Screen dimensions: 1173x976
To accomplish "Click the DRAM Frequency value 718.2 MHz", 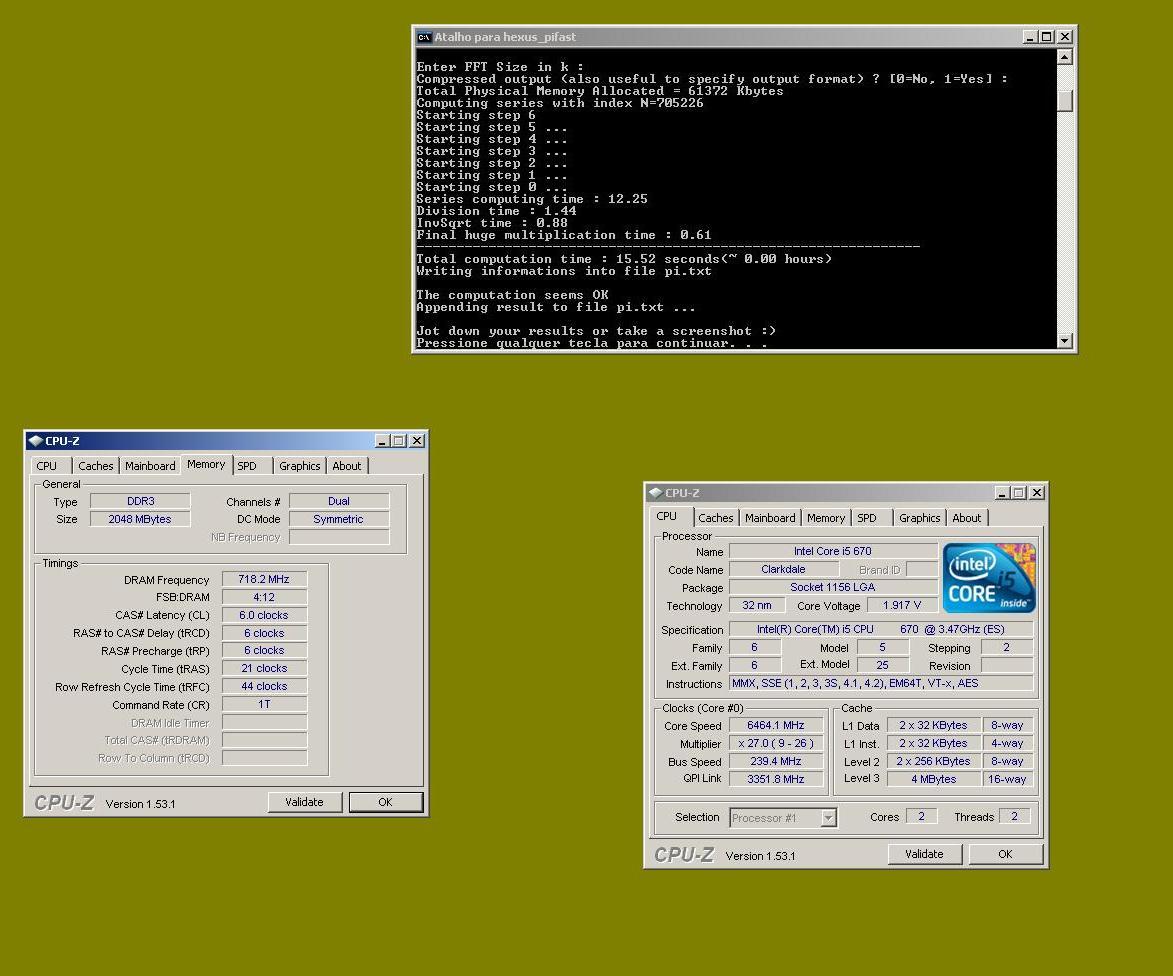I will [264, 580].
